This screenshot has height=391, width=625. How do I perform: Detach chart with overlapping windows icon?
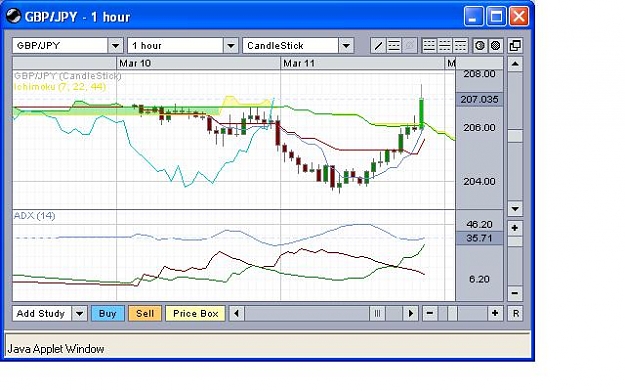tap(515, 45)
